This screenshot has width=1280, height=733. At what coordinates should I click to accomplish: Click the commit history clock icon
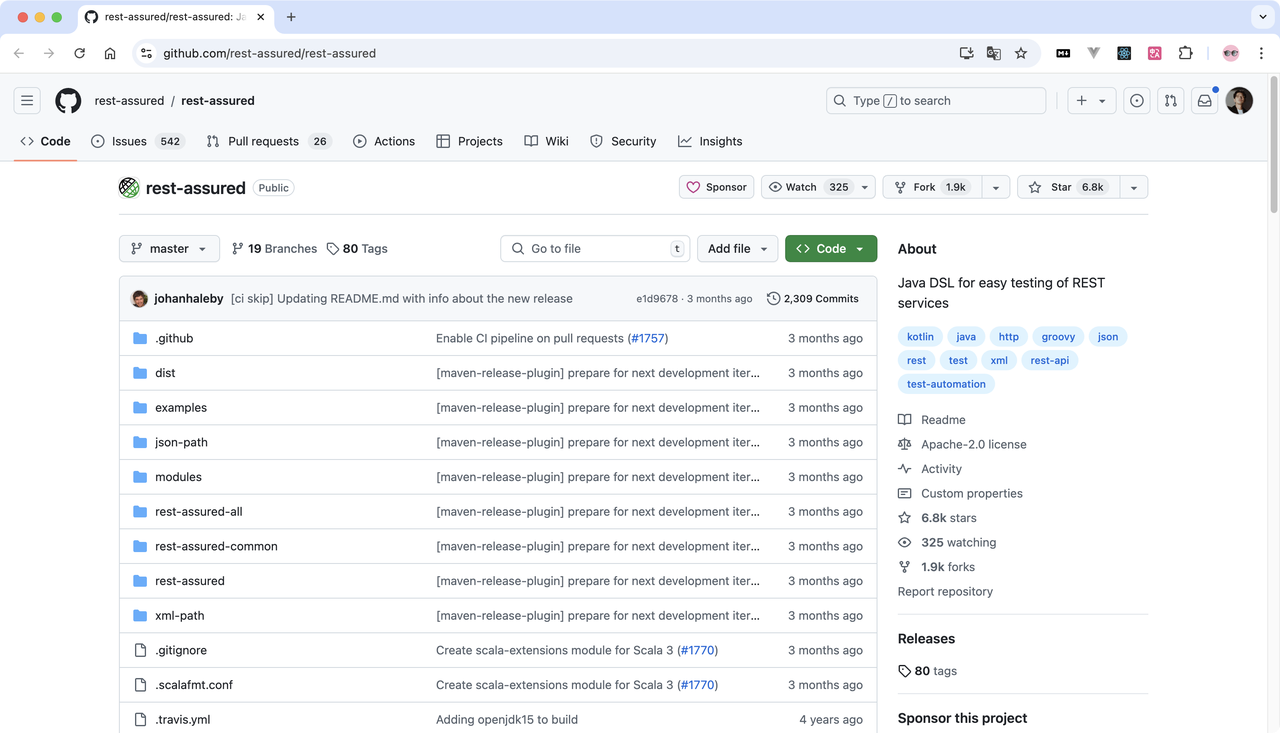(774, 298)
